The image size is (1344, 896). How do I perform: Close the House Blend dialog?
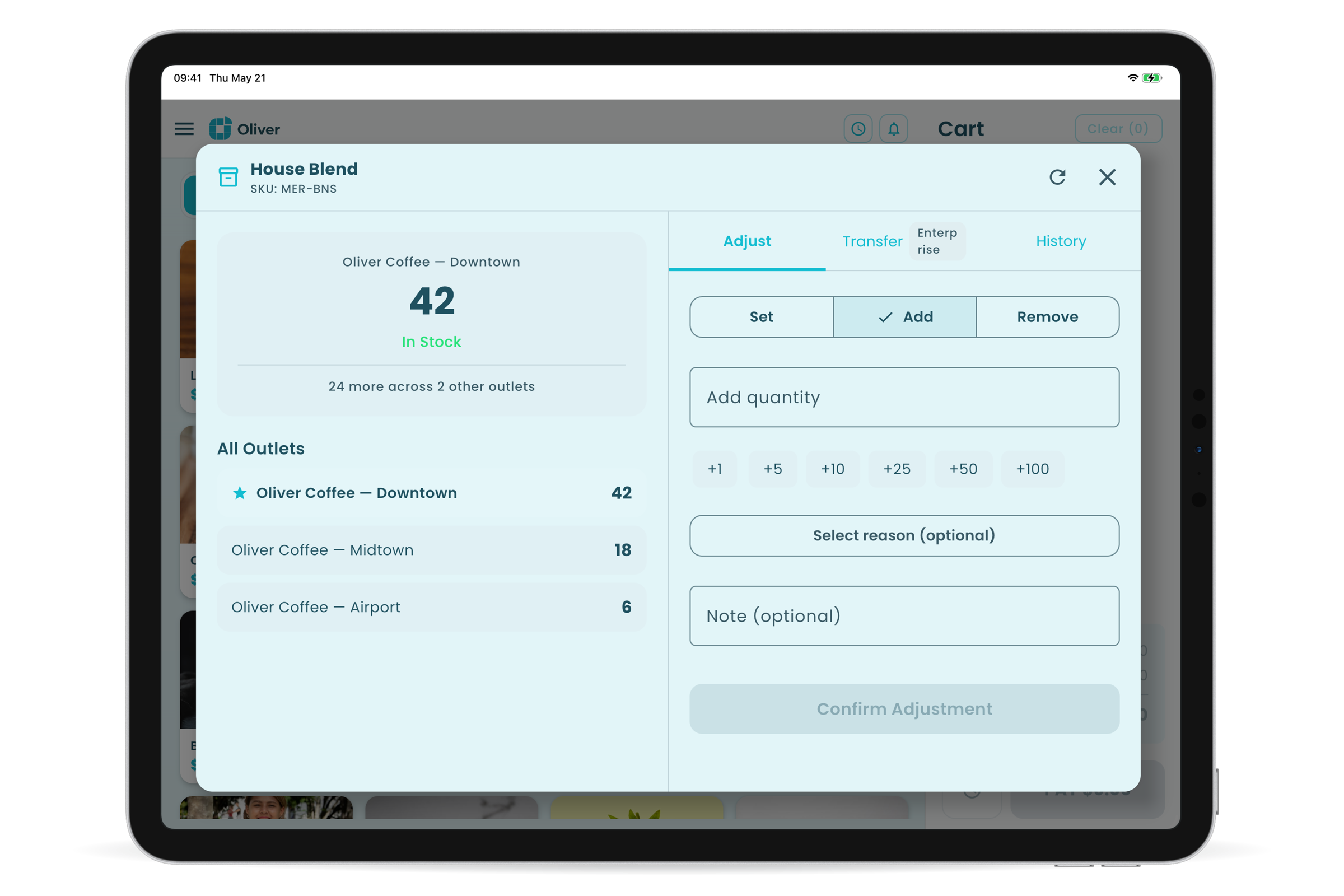1108,177
